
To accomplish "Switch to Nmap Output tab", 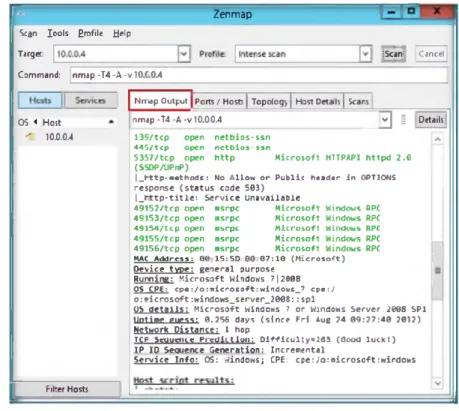I will coord(160,101).
